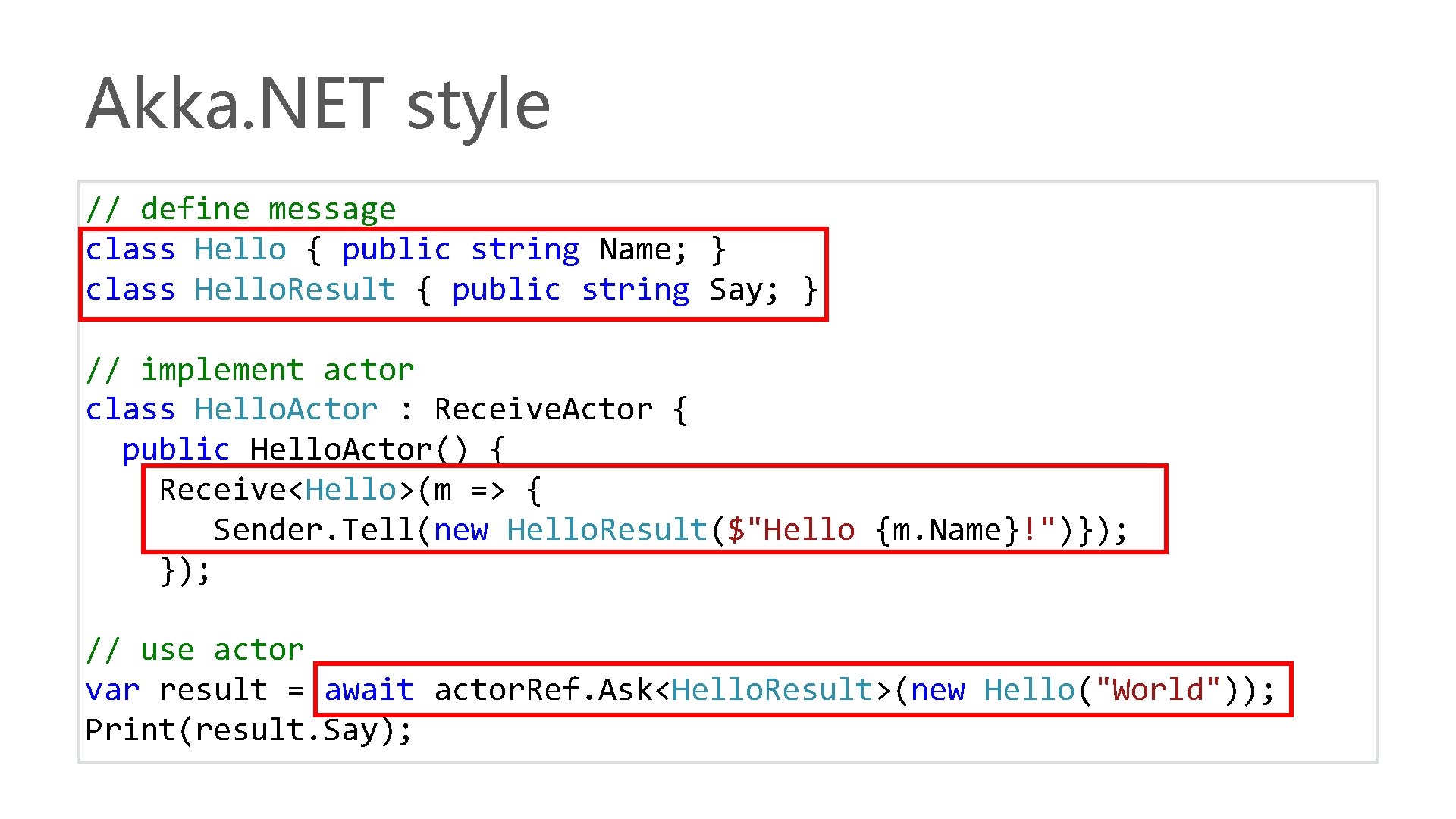1456x819 pixels.
Task: Click the '// define message' comment
Action: click(x=240, y=209)
